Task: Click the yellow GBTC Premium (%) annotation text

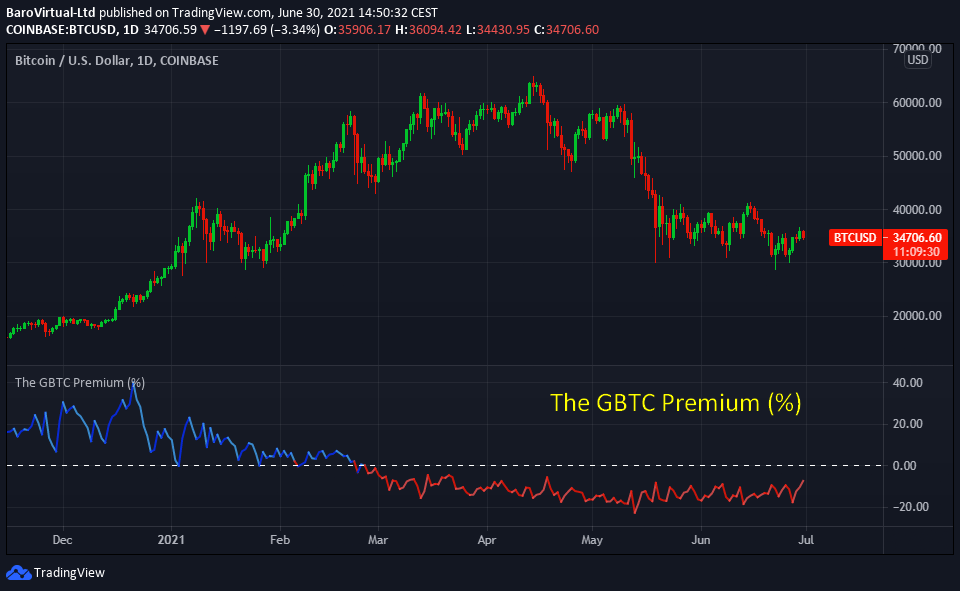Action: point(676,402)
